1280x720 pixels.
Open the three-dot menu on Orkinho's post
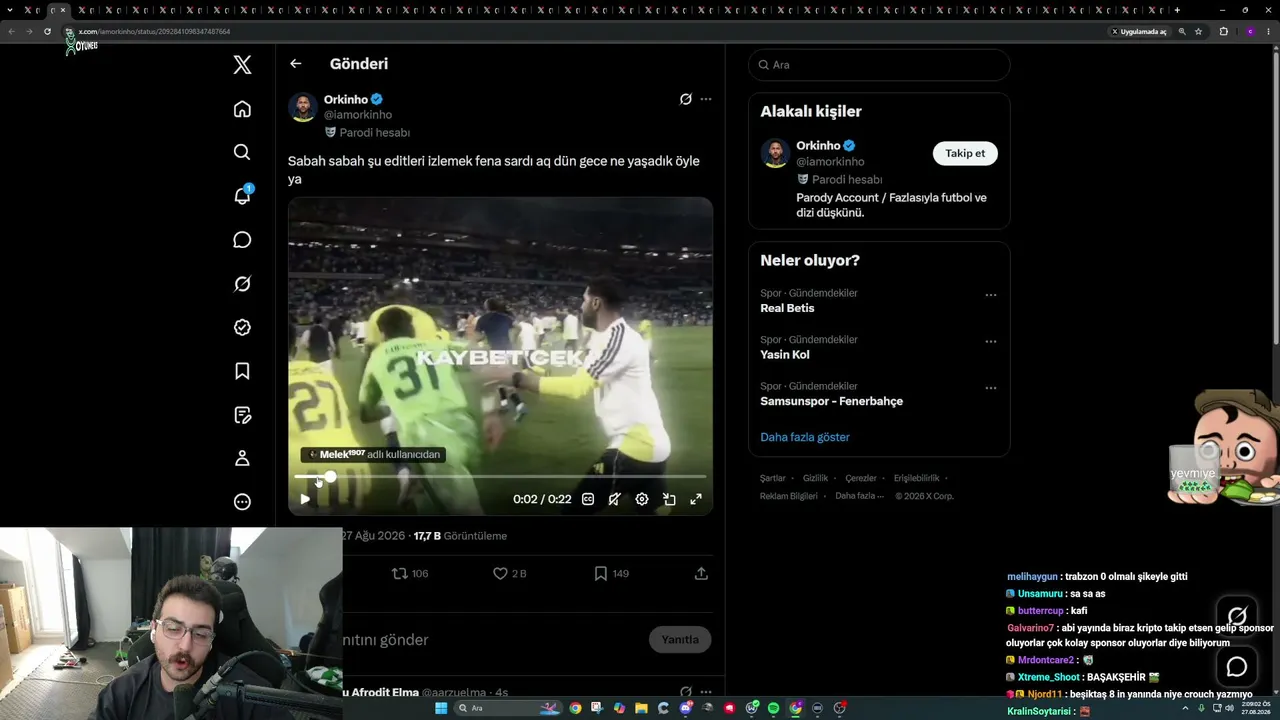pyautogui.click(x=706, y=99)
